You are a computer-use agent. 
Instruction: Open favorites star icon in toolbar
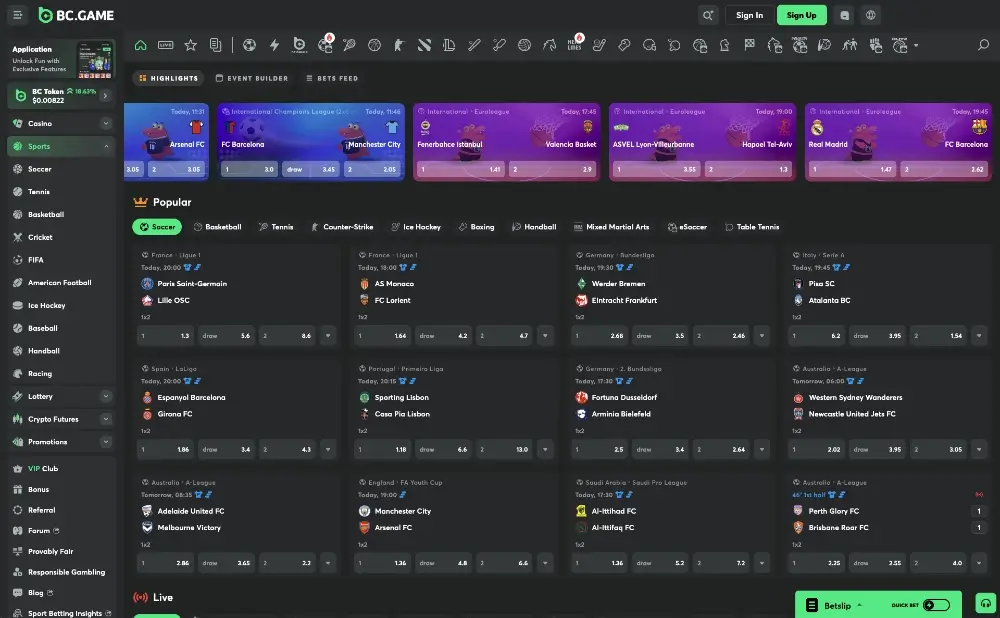(190, 45)
